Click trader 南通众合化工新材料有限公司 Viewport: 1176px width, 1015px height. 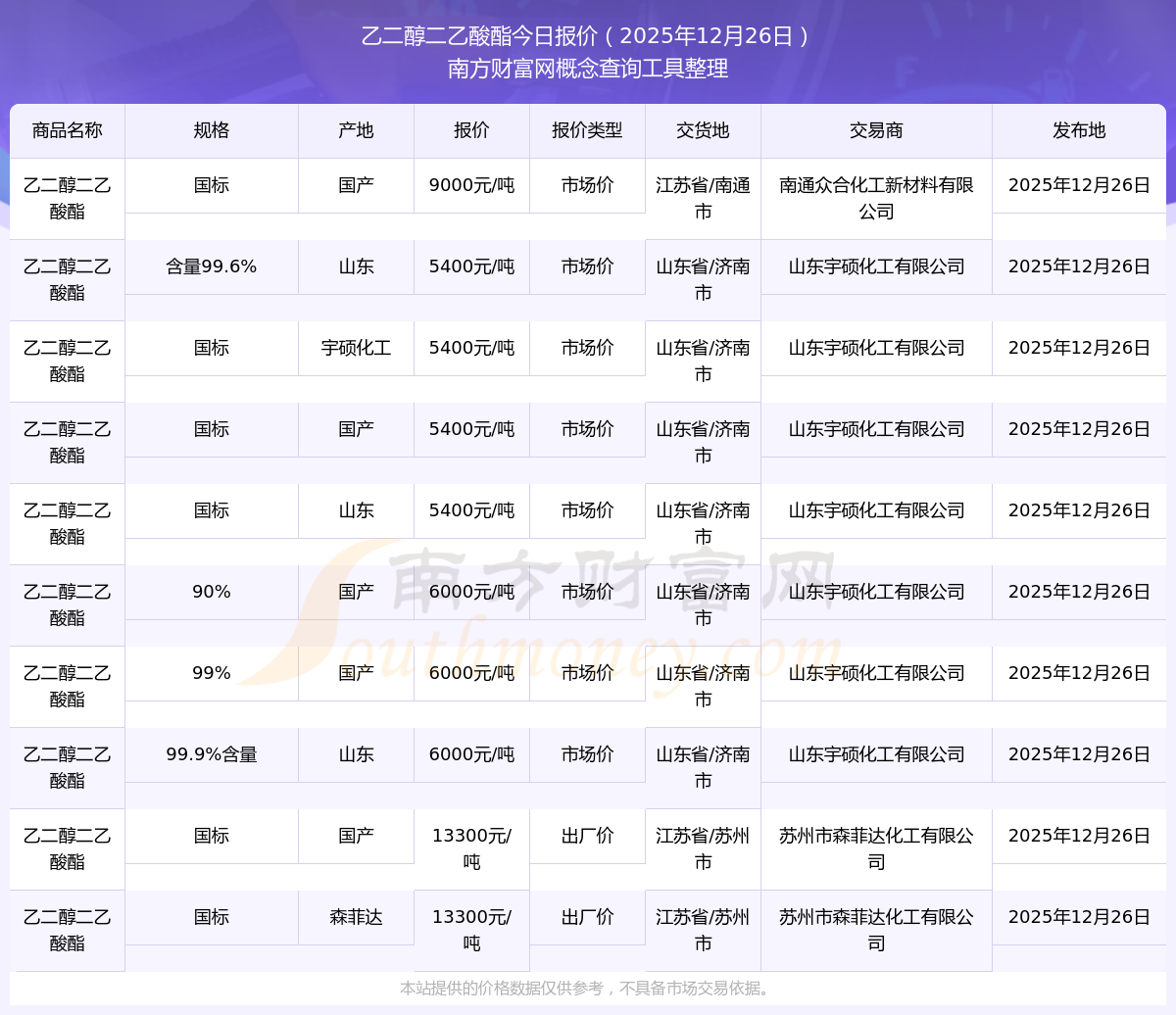point(876,198)
